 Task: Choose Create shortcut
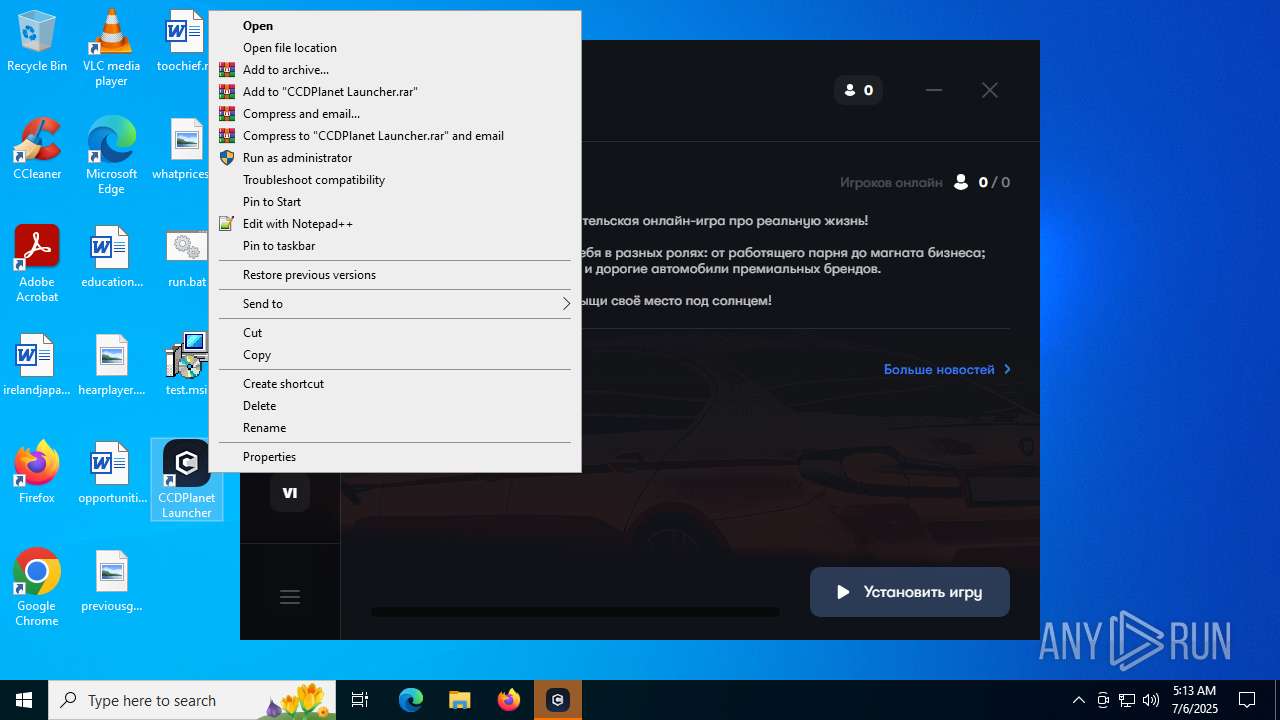[395, 384]
